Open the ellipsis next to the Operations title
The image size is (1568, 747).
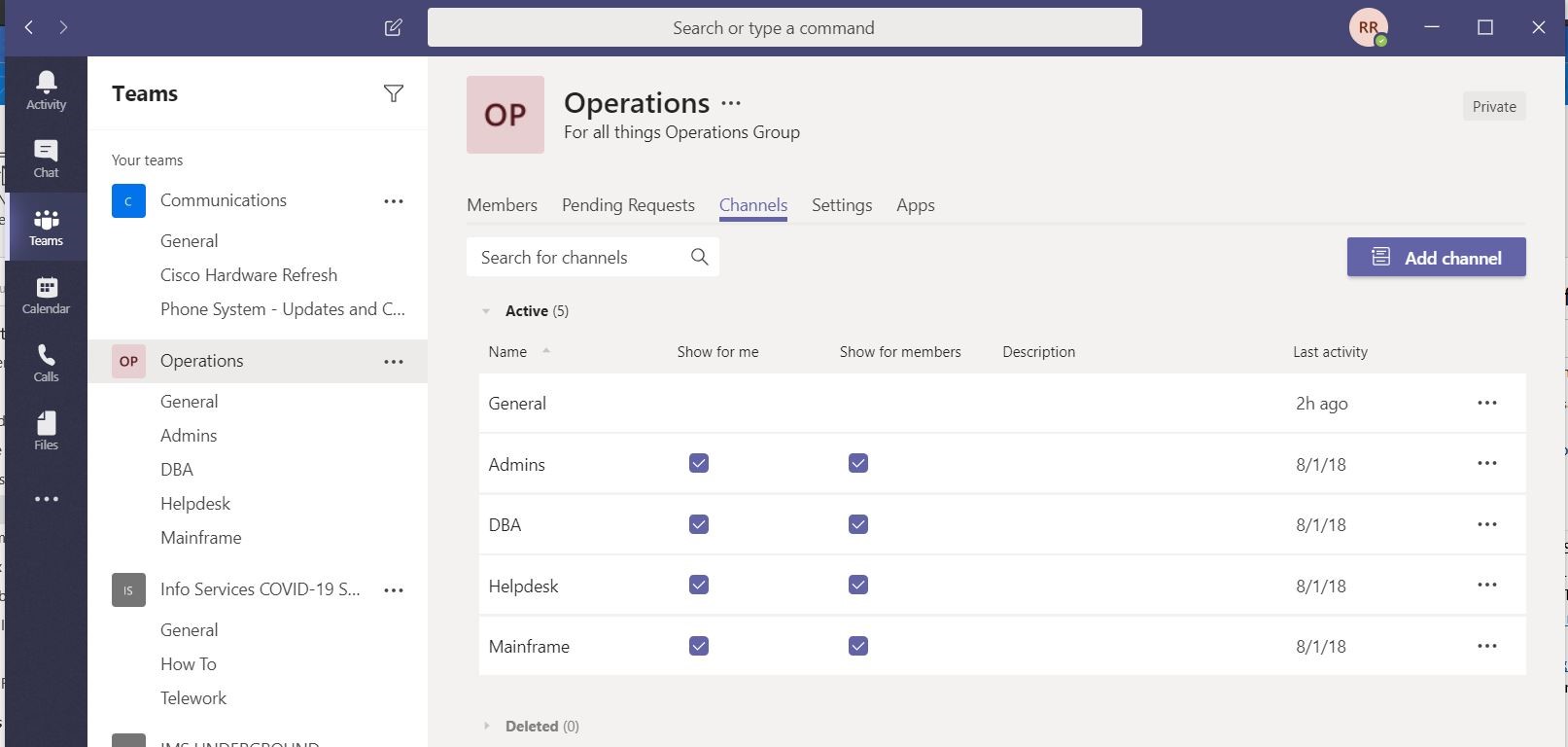pos(731,102)
